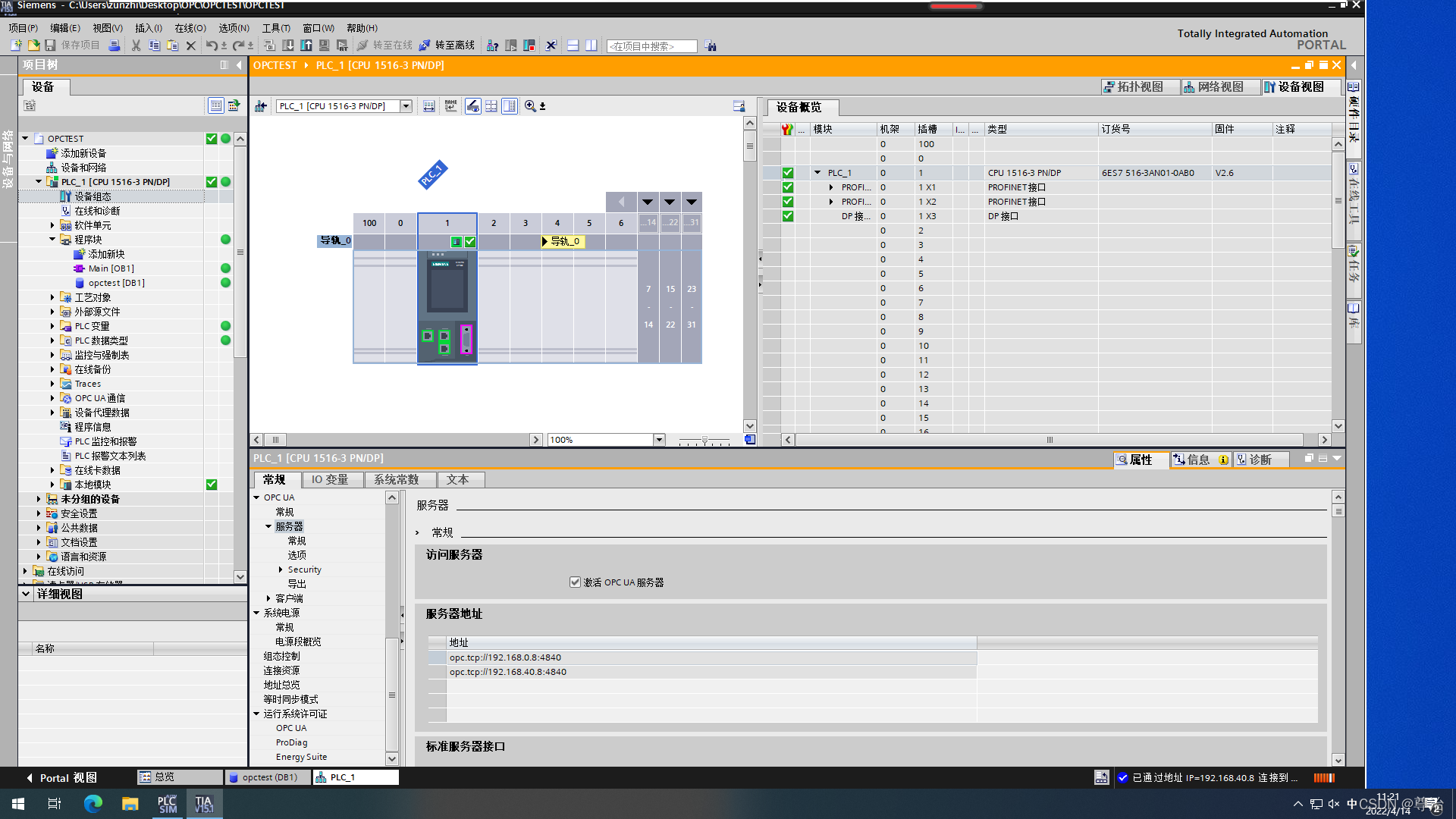The width and height of the screenshot is (1456, 819).
Task: Uncheck the activate OPC UA server (激活 OPC UA 服务器) checkbox
Action: (x=575, y=582)
